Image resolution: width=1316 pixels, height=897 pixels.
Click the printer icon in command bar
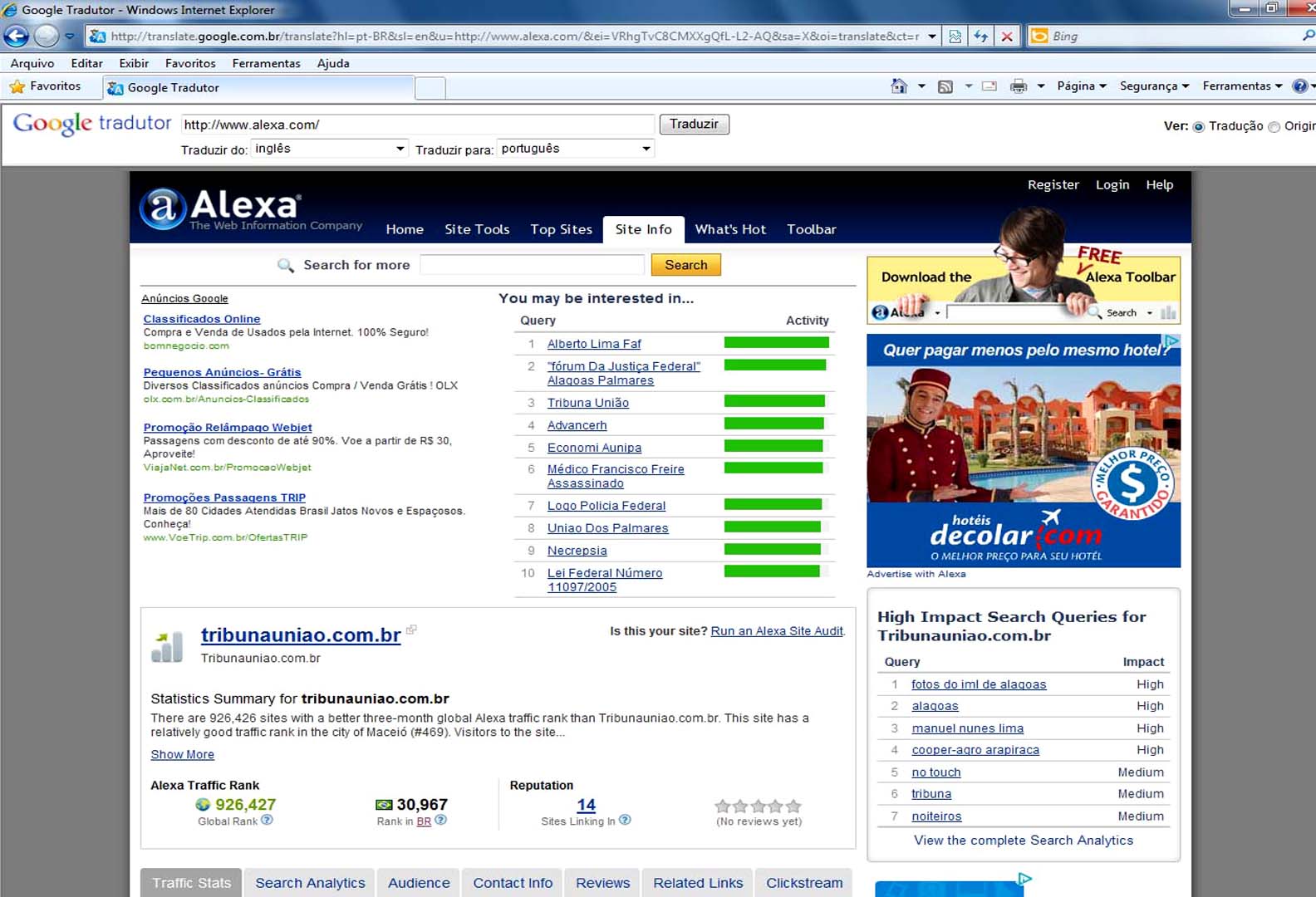tap(1019, 86)
